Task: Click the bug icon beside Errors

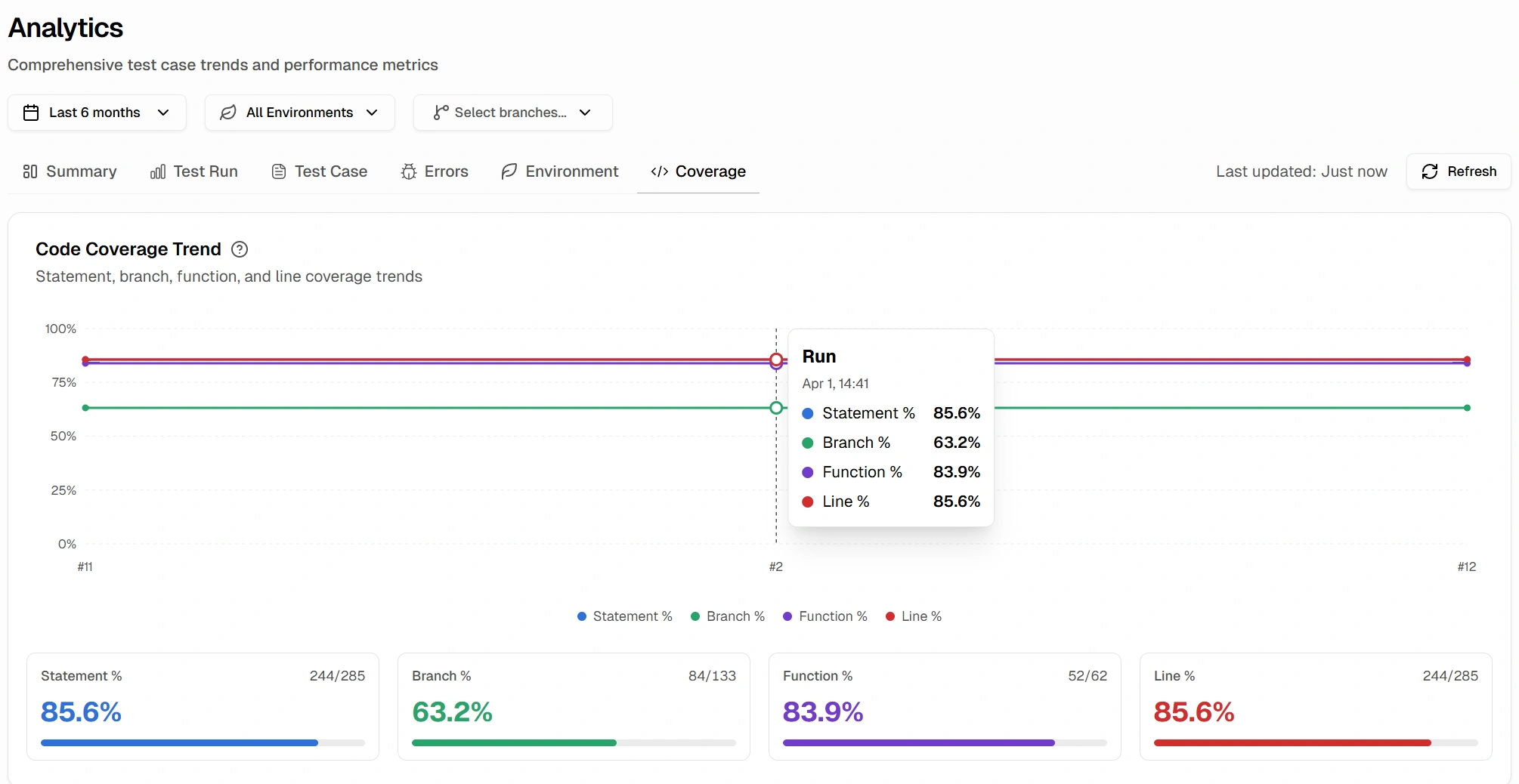Action: point(409,171)
